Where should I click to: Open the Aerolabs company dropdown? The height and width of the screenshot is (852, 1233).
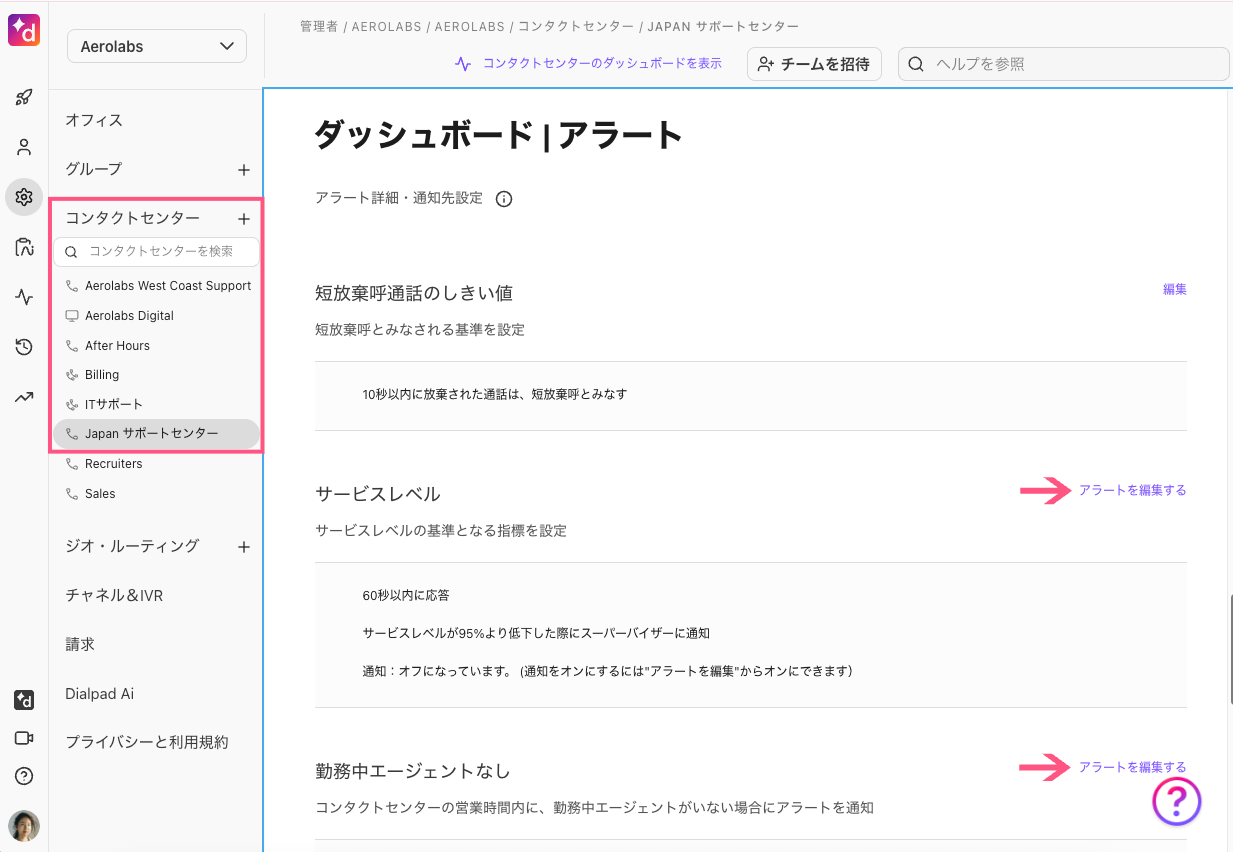click(157, 46)
